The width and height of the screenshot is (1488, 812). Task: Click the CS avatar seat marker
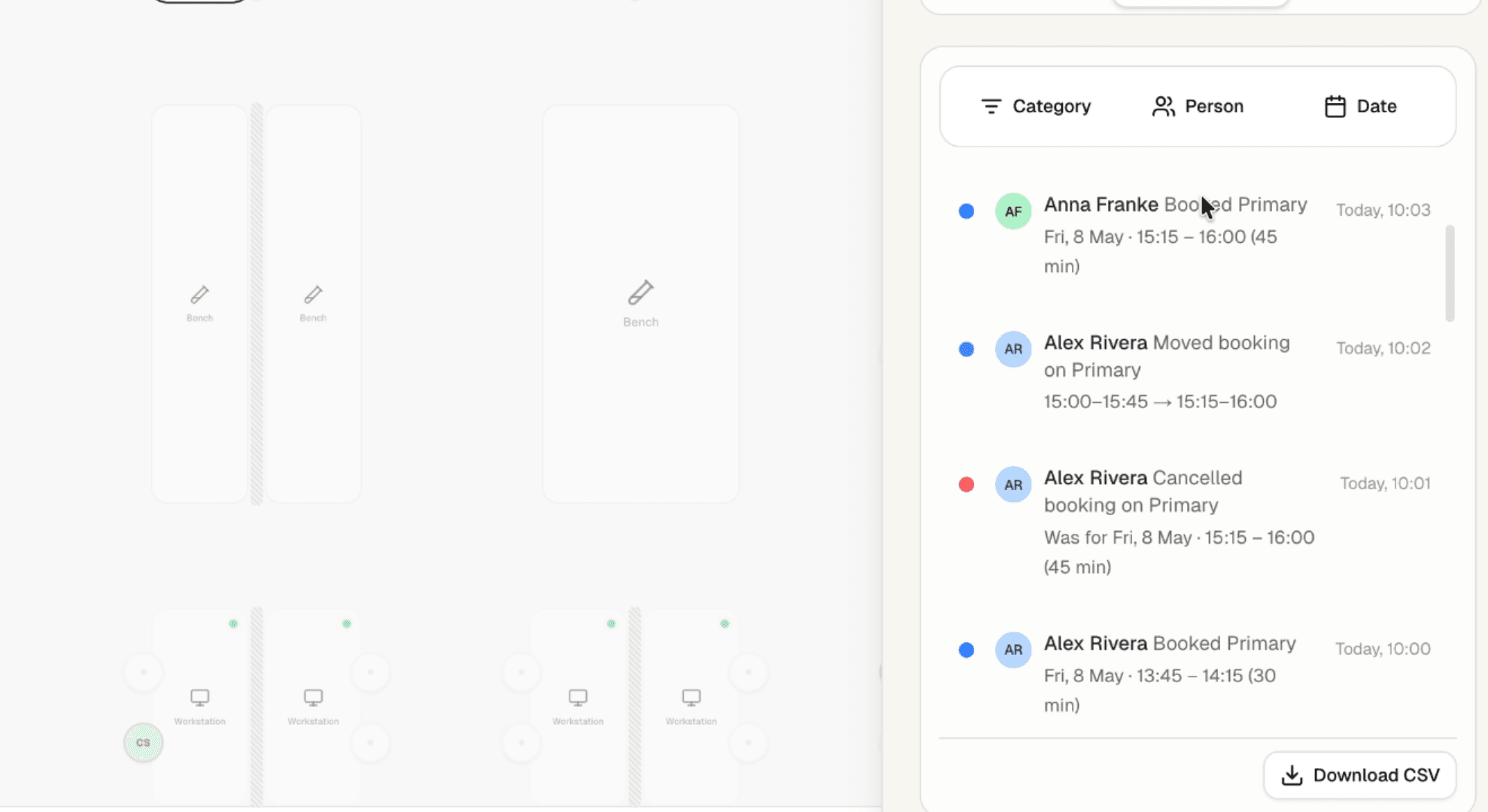143,743
